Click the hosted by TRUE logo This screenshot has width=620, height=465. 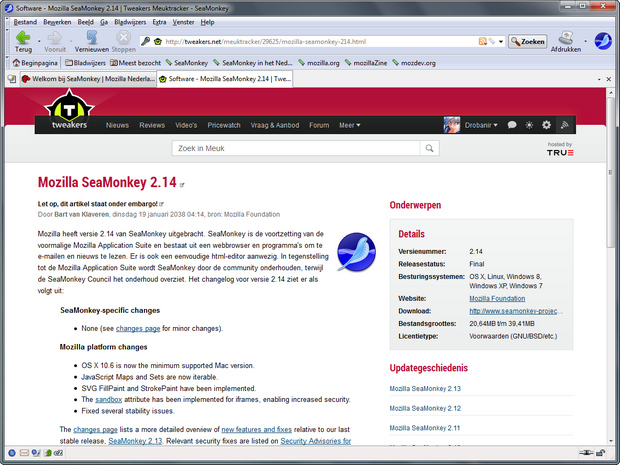point(560,149)
